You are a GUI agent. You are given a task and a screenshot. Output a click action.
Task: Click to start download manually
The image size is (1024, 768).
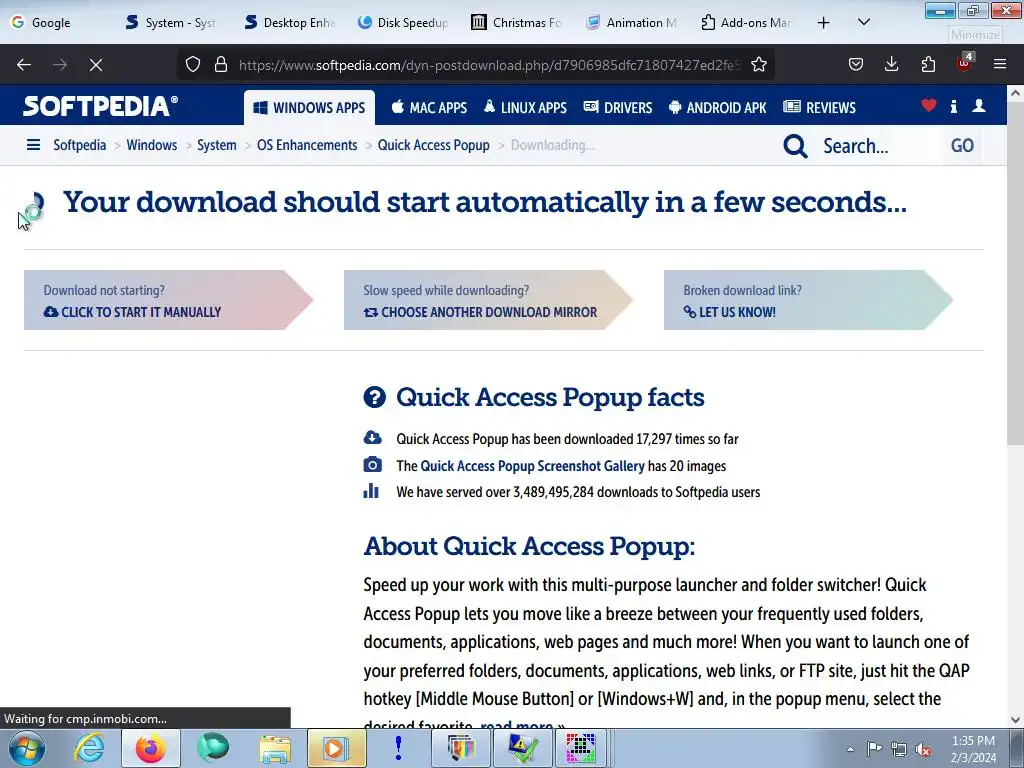[x=168, y=300]
